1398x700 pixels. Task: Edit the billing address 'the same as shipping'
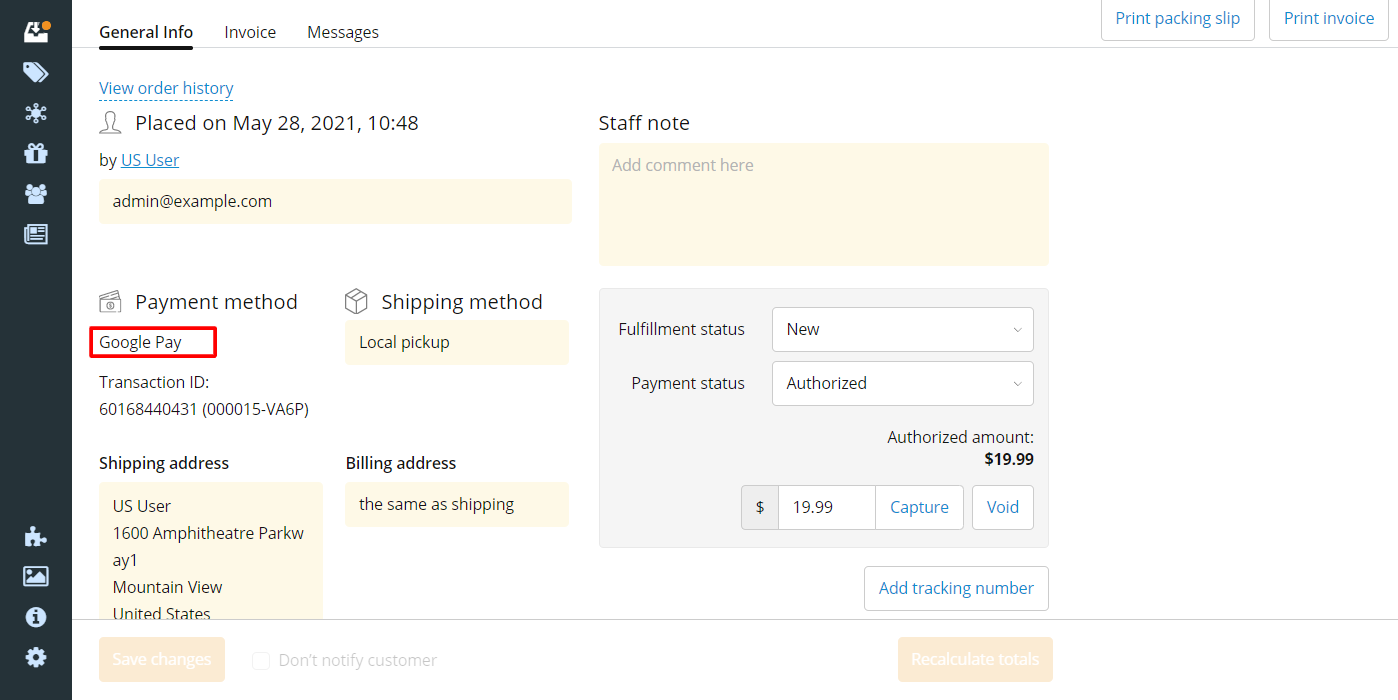point(457,504)
